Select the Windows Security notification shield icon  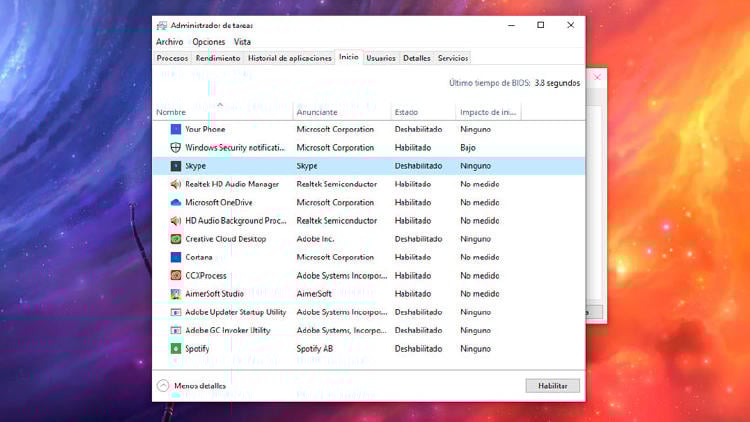176,147
